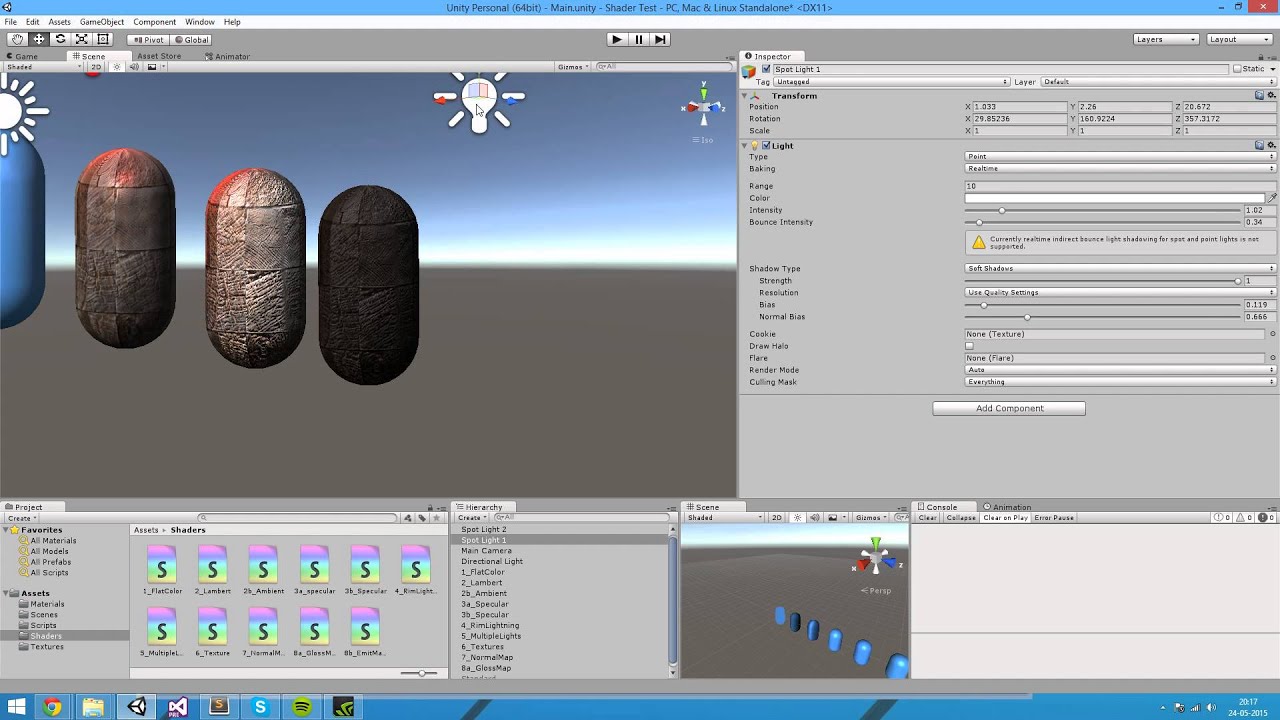
Task: Open the Layer dropdown showing Default
Action: [x=1158, y=82]
